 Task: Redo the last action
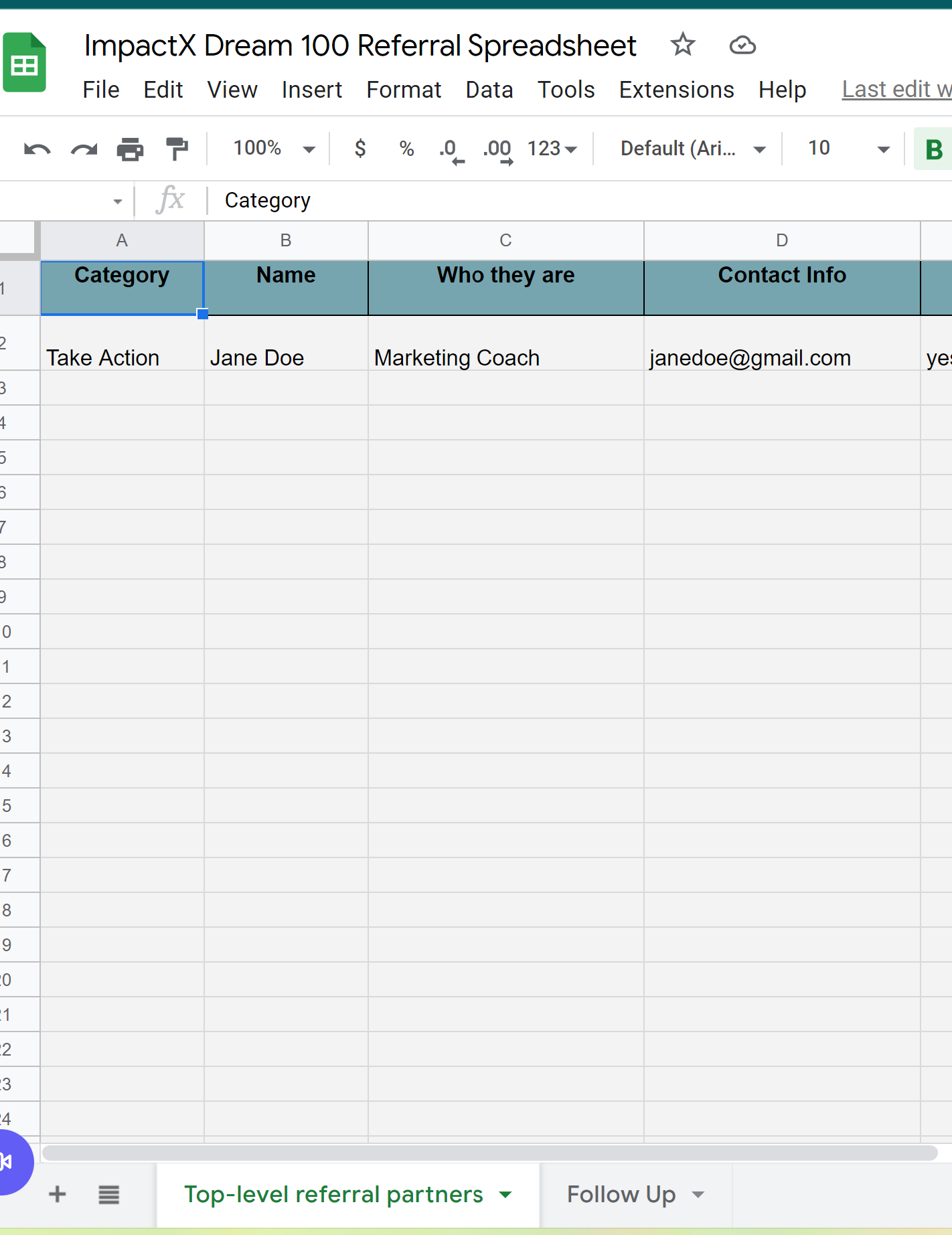click(x=84, y=149)
